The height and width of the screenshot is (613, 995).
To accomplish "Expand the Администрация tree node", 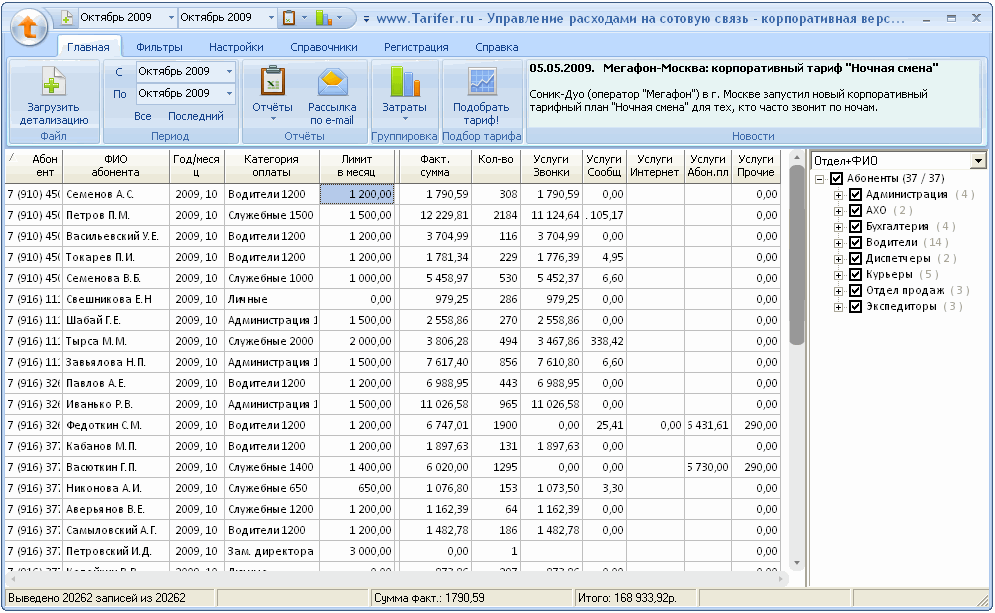I will pyautogui.click(x=838, y=195).
